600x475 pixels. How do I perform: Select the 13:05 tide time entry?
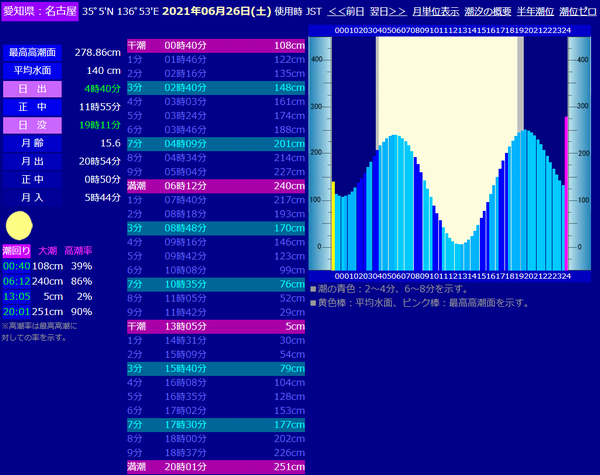click(16, 296)
